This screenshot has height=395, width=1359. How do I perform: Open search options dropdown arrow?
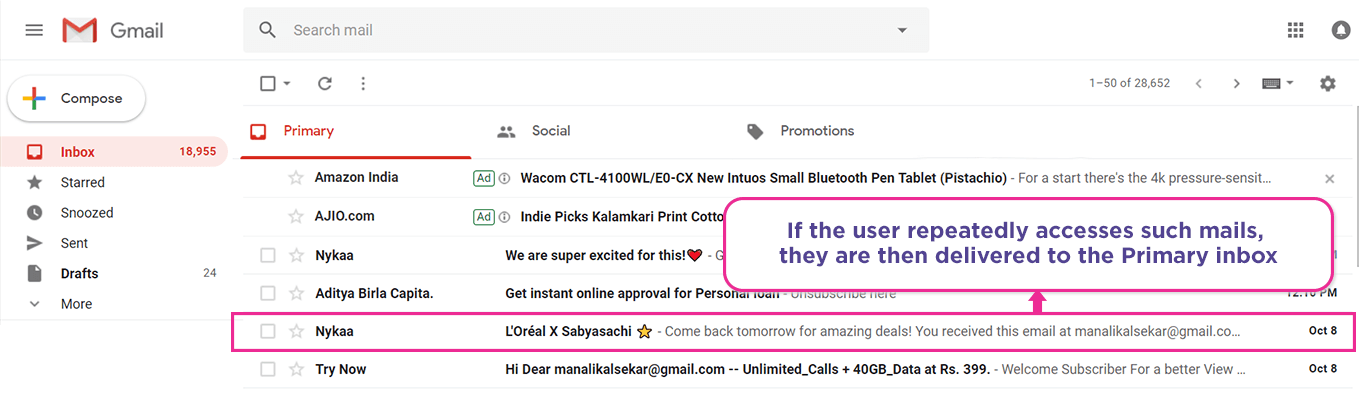pos(902,30)
